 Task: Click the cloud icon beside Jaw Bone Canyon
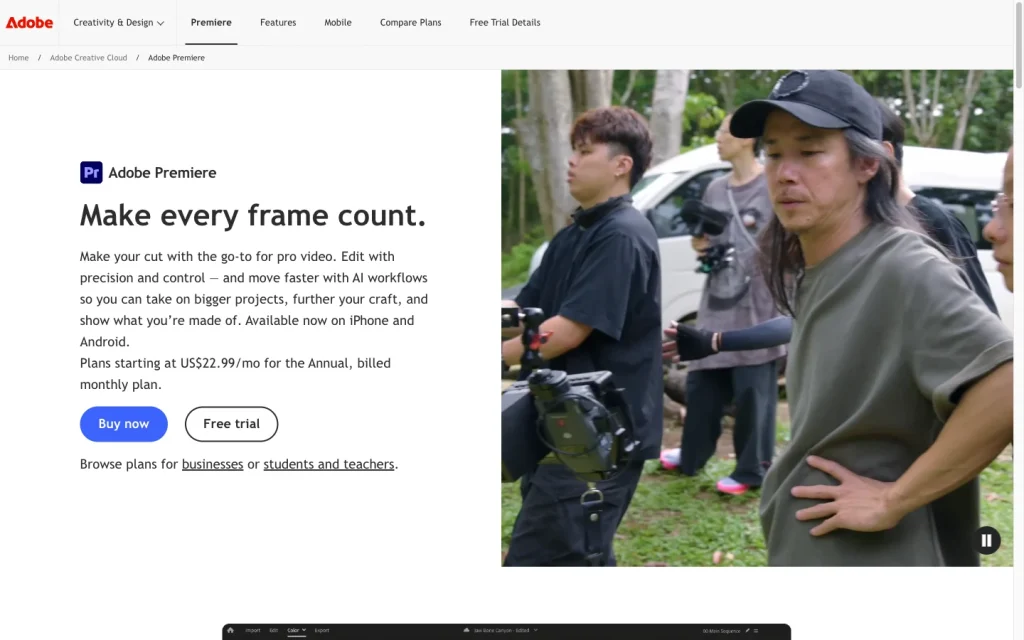[466, 630]
